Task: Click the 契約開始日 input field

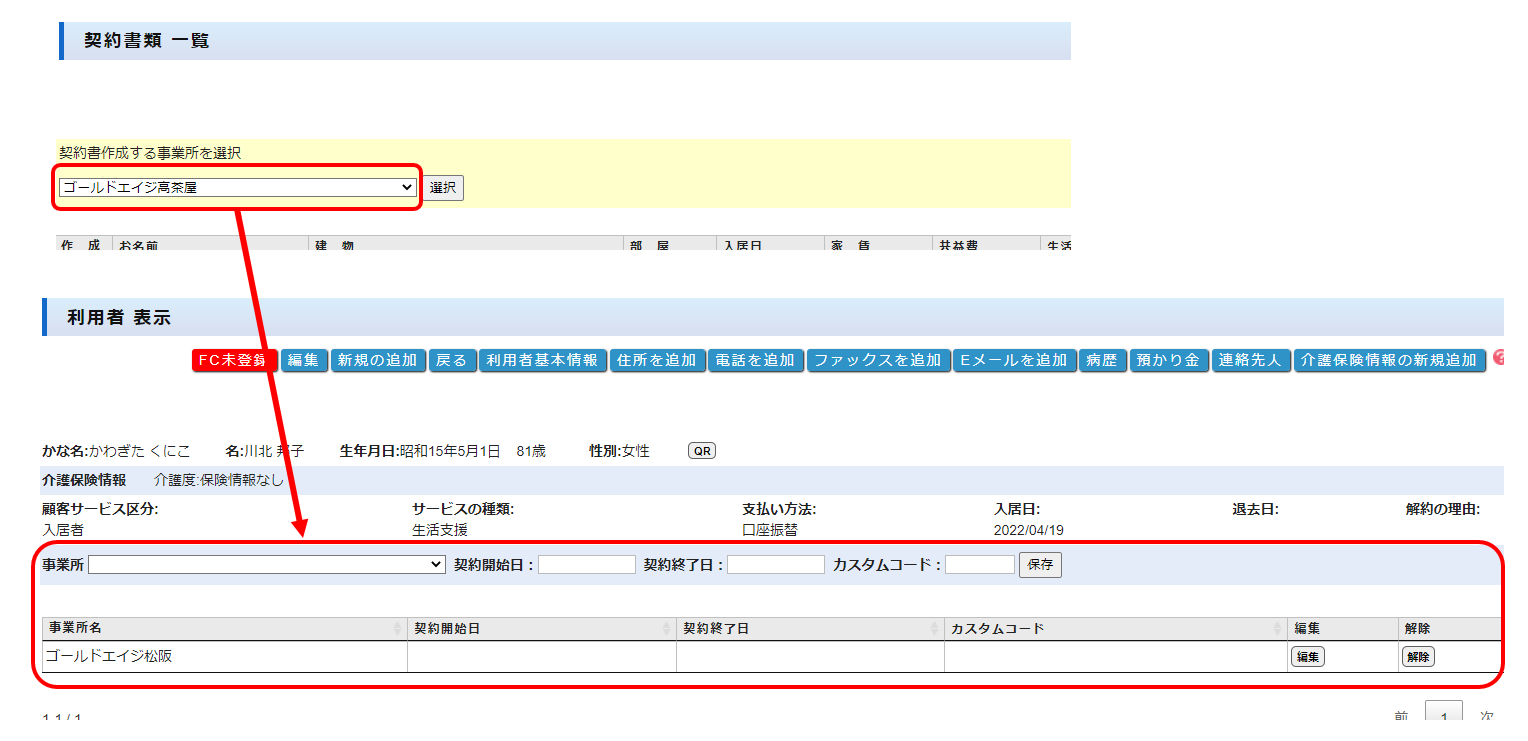Action: pyautogui.click(x=586, y=565)
